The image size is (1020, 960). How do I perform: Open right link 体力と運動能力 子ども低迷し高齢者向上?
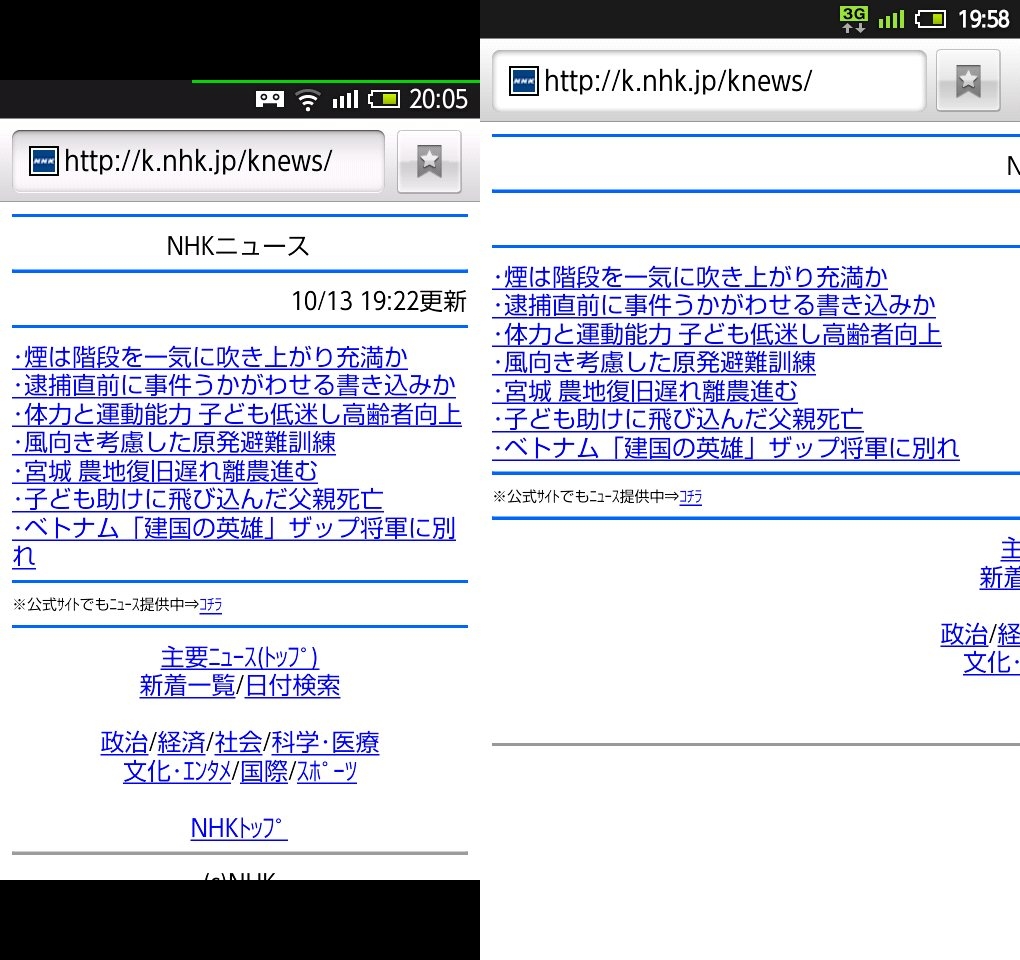tap(717, 334)
